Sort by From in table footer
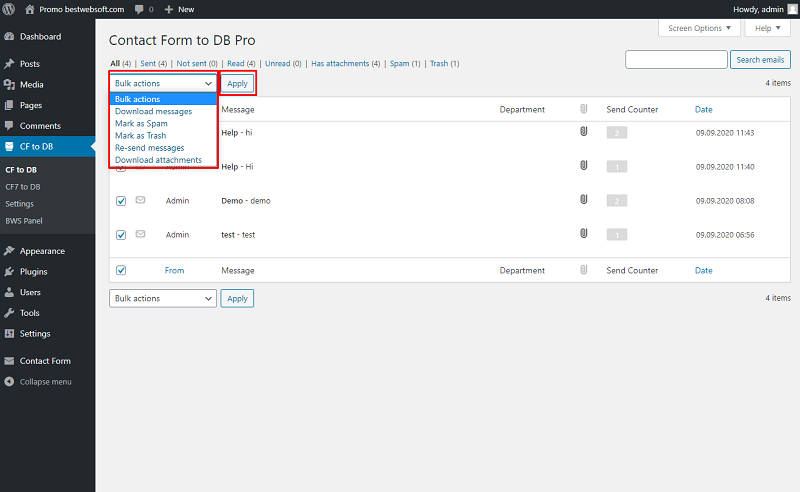Image resolution: width=800 pixels, height=492 pixels. pos(174,270)
